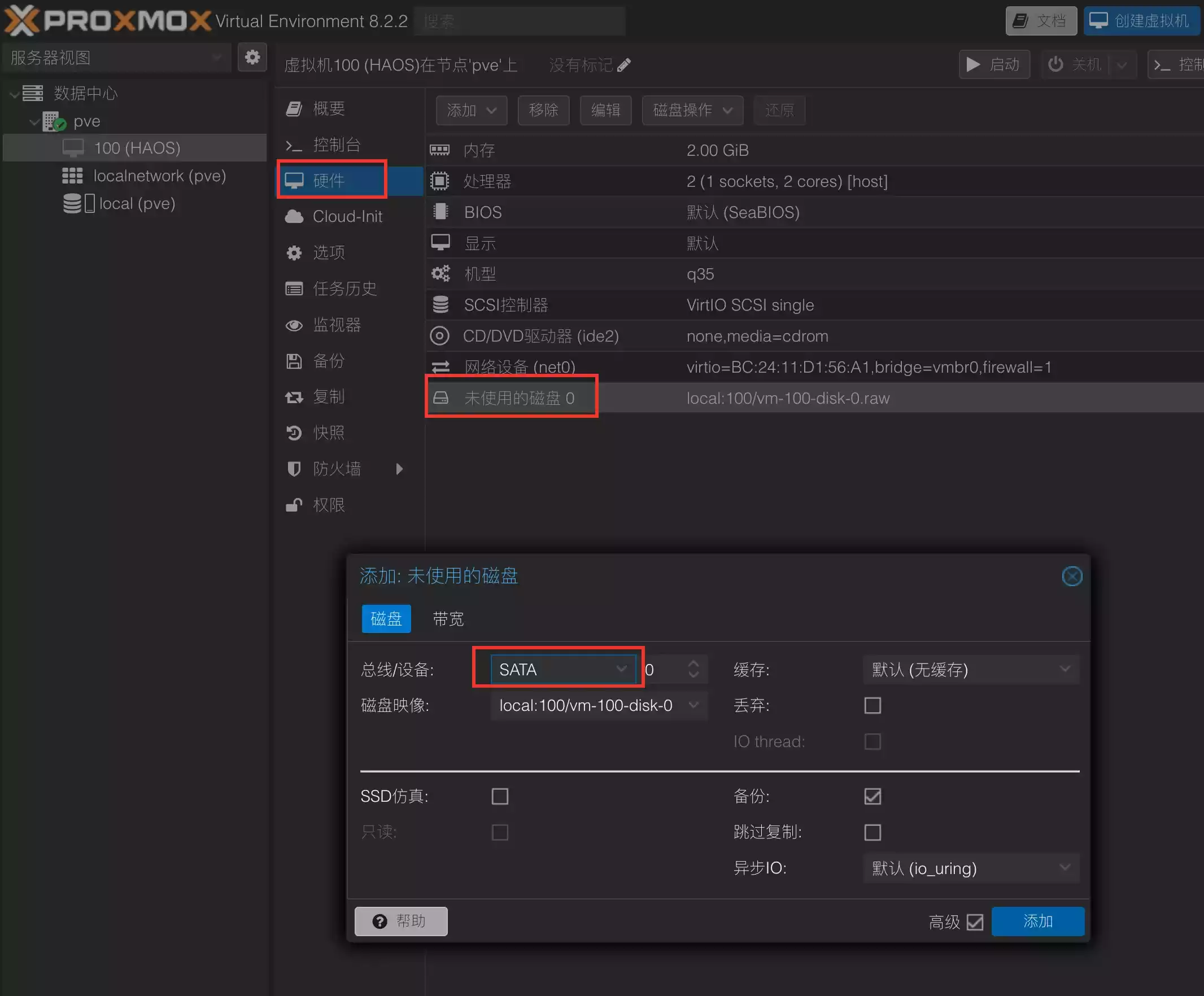Click the search (搜索) input field

(519, 21)
